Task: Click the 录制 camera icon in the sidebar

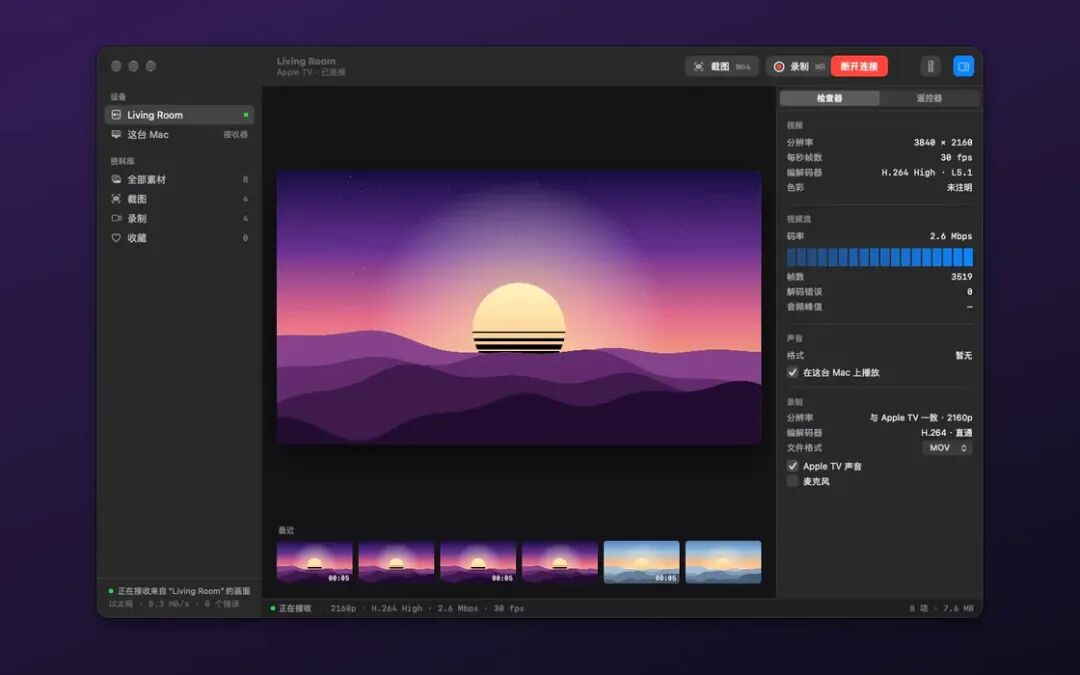Action: pos(116,218)
